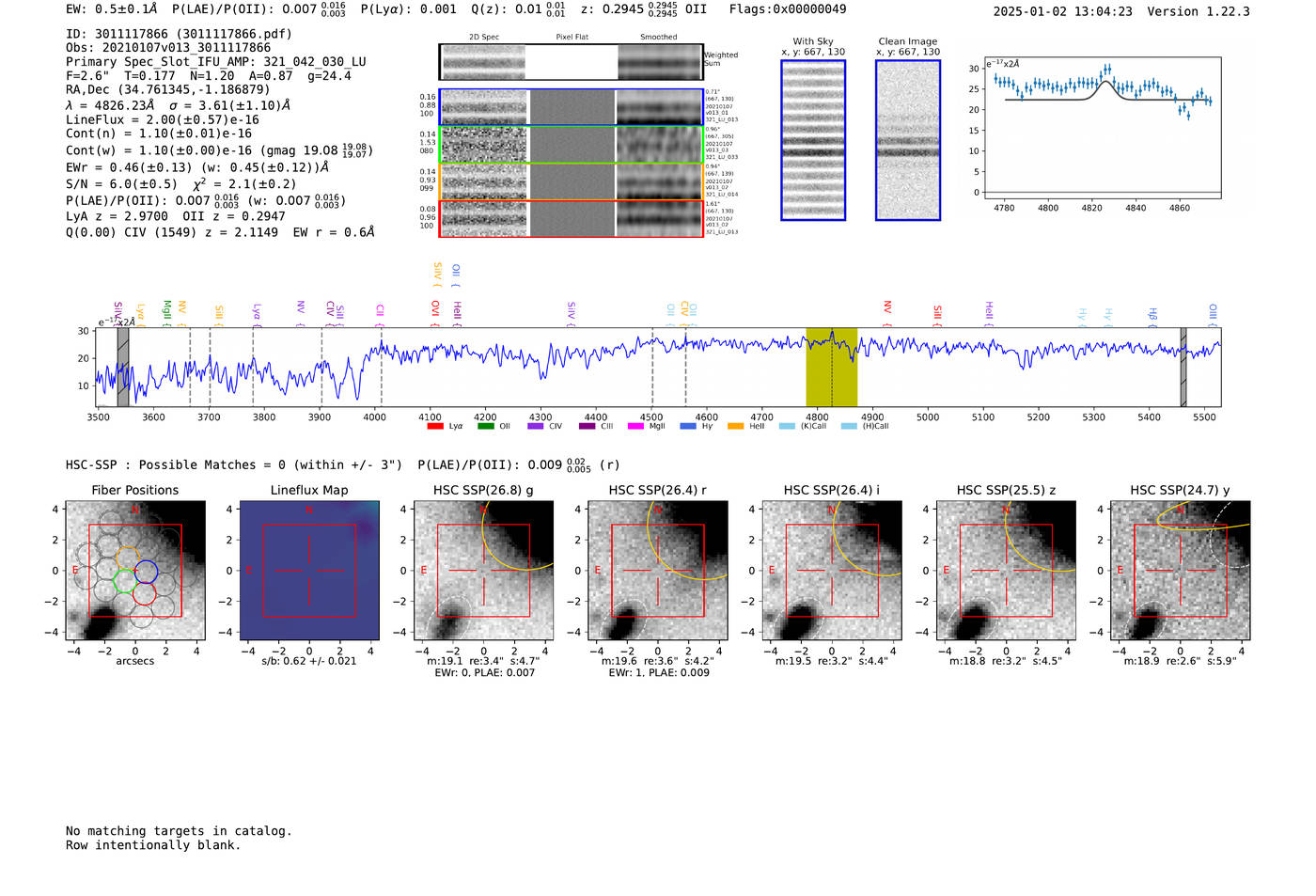Click the red Lyα legend swatch
This screenshot has height=896, width=1316.
point(435,426)
